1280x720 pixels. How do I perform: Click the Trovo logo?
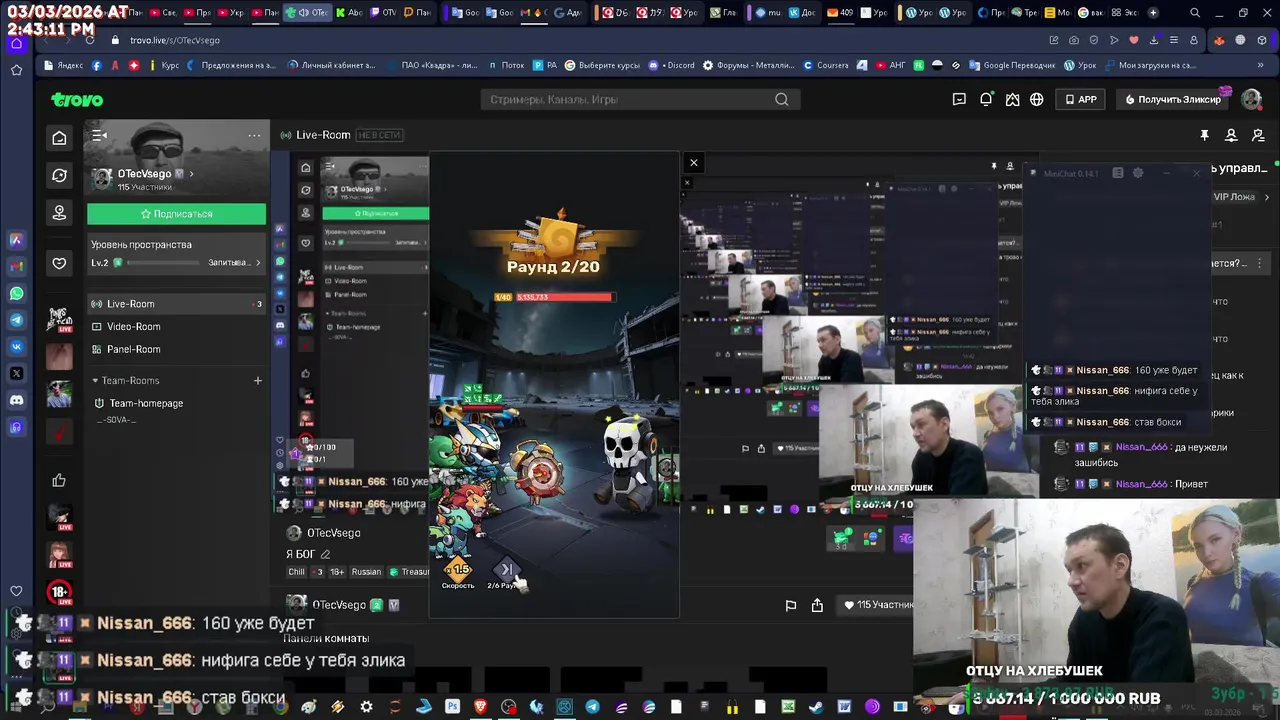(77, 100)
